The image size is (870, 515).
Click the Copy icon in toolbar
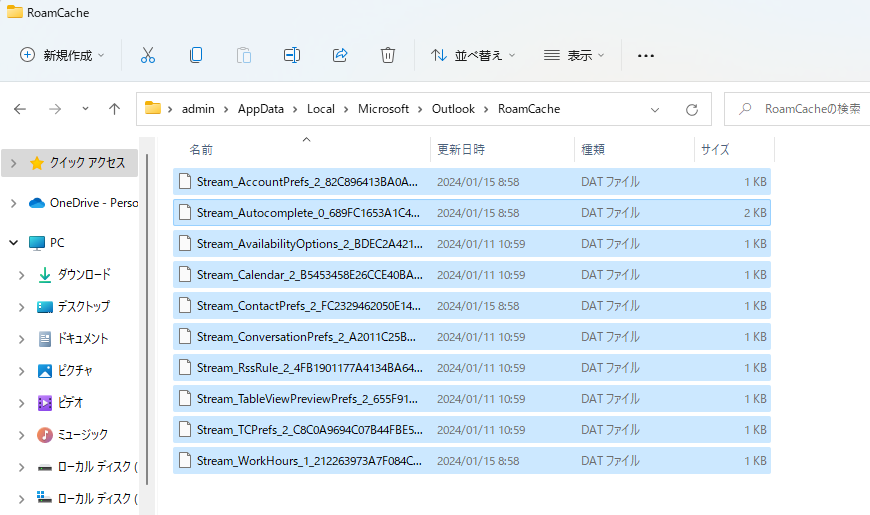[x=196, y=55]
